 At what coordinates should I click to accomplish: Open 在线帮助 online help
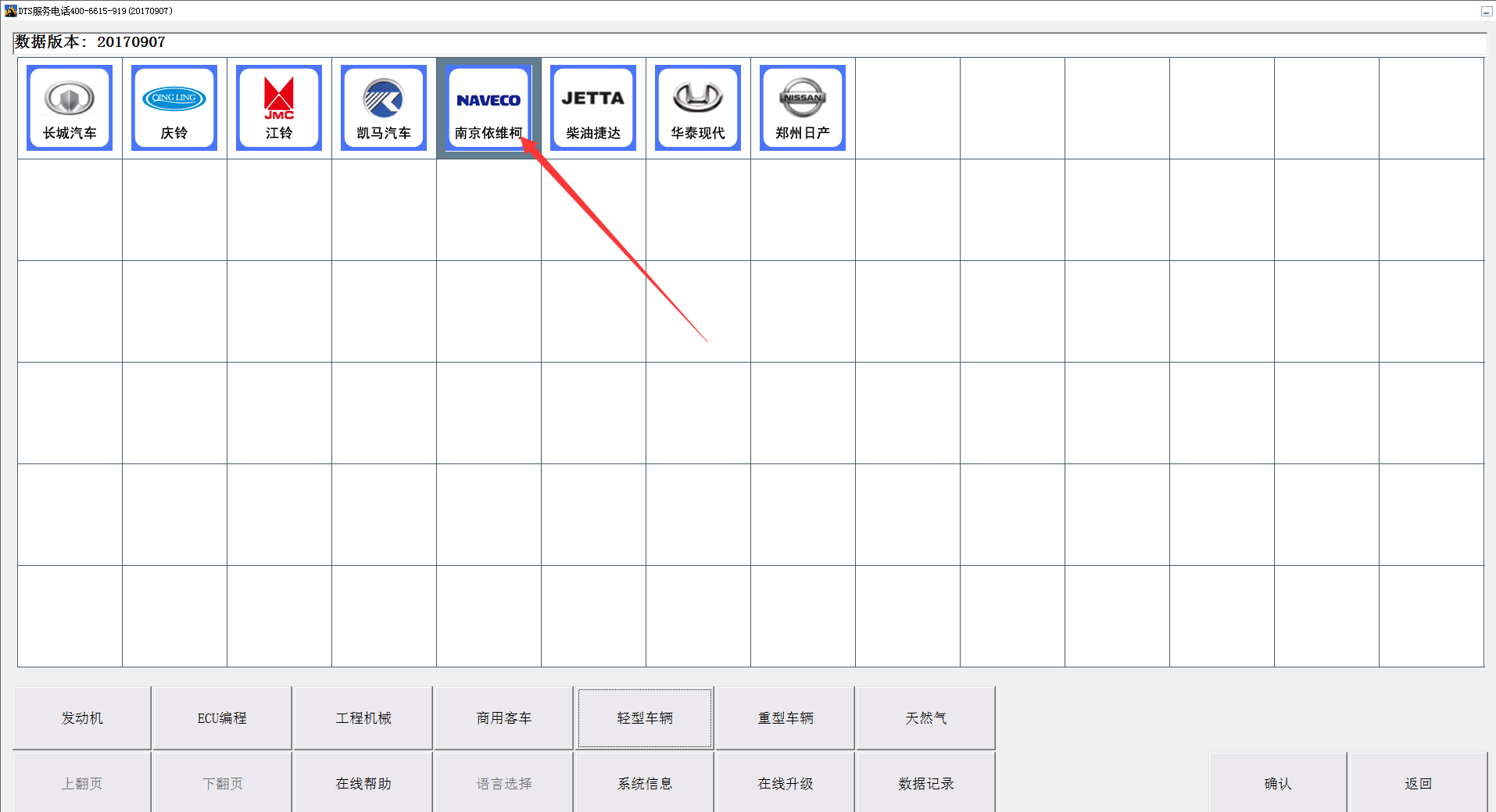click(x=363, y=783)
